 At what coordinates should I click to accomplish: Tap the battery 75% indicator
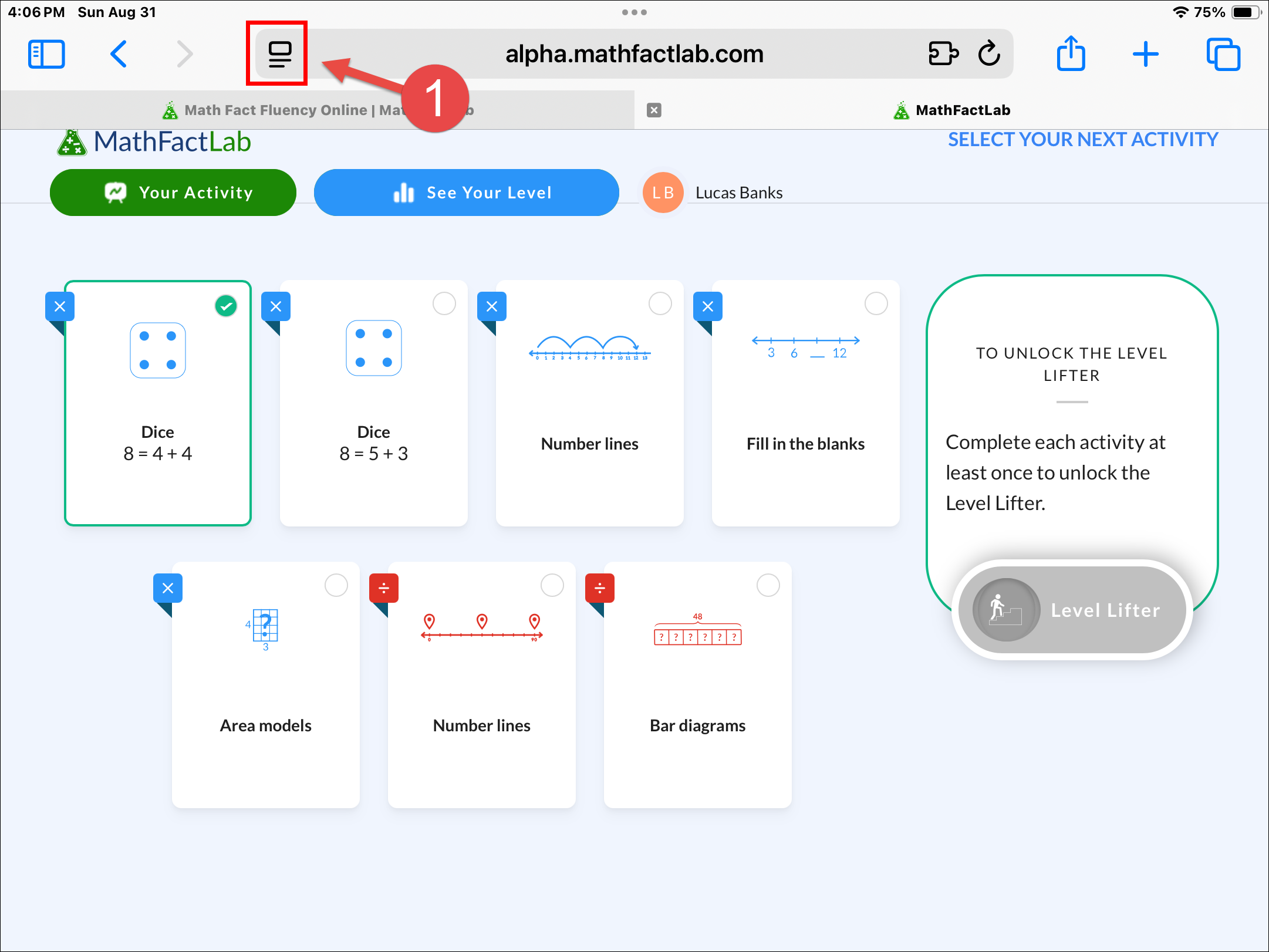(x=1228, y=12)
